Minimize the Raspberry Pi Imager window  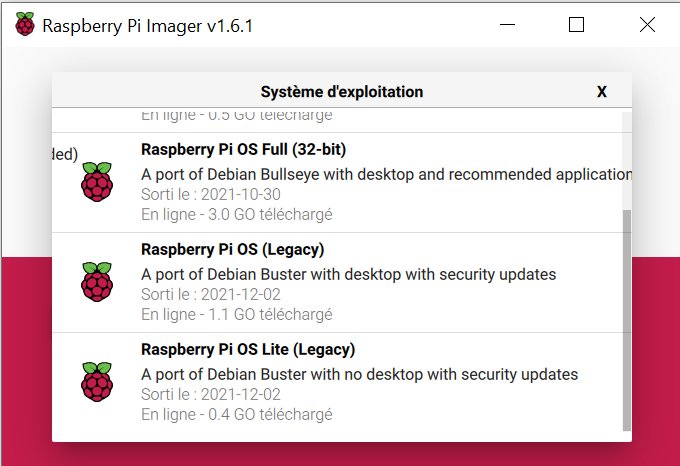[507, 25]
